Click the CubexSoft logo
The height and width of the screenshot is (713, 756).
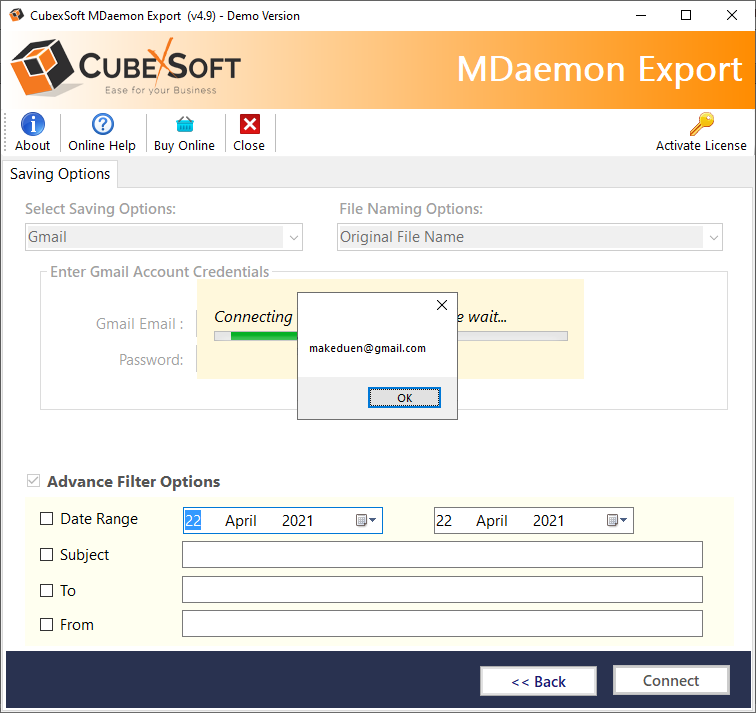(125, 69)
